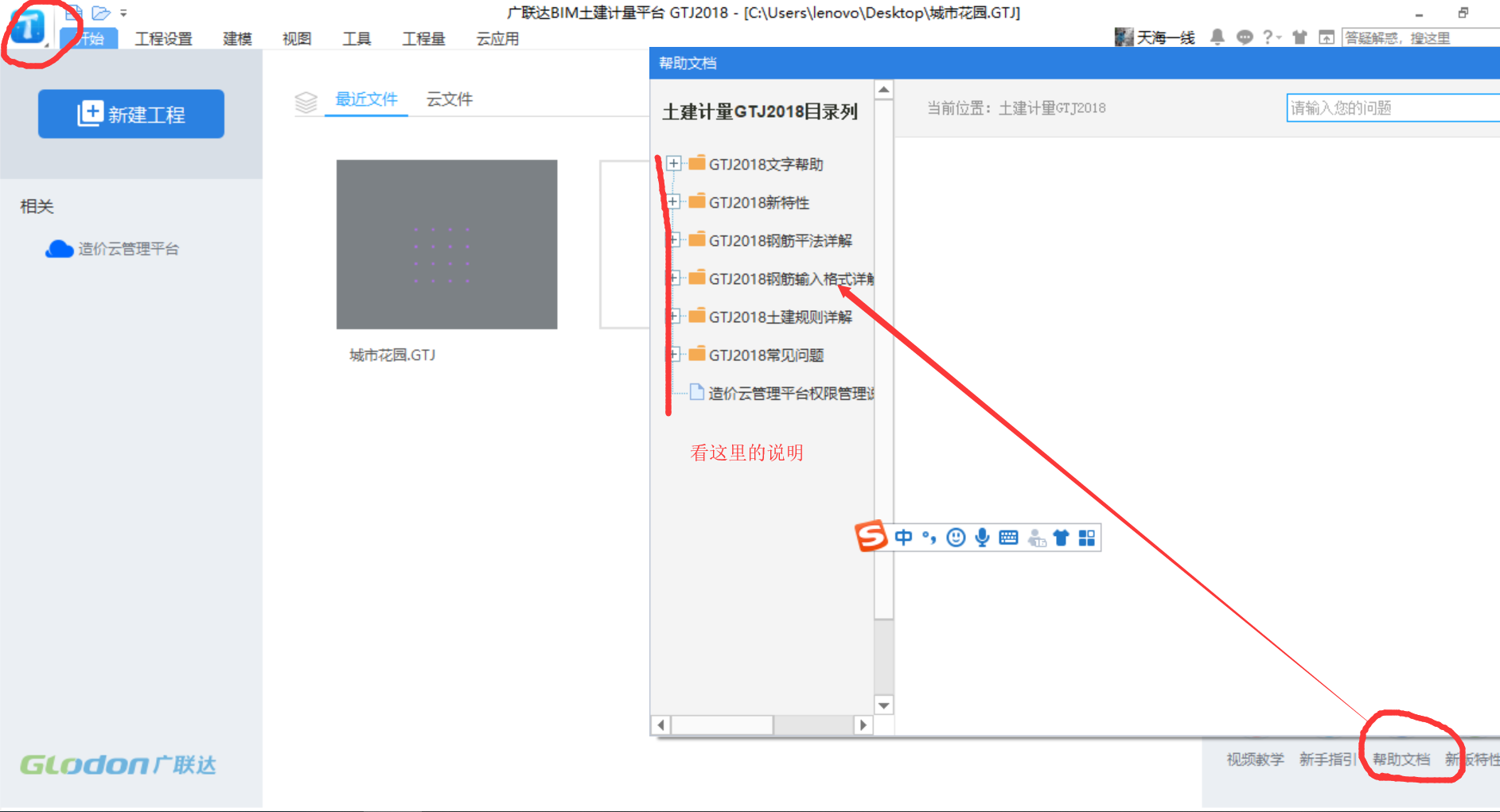Click the 视频教学 link
The height and width of the screenshot is (812, 1500).
pyautogui.click(x=1255, y=760)
